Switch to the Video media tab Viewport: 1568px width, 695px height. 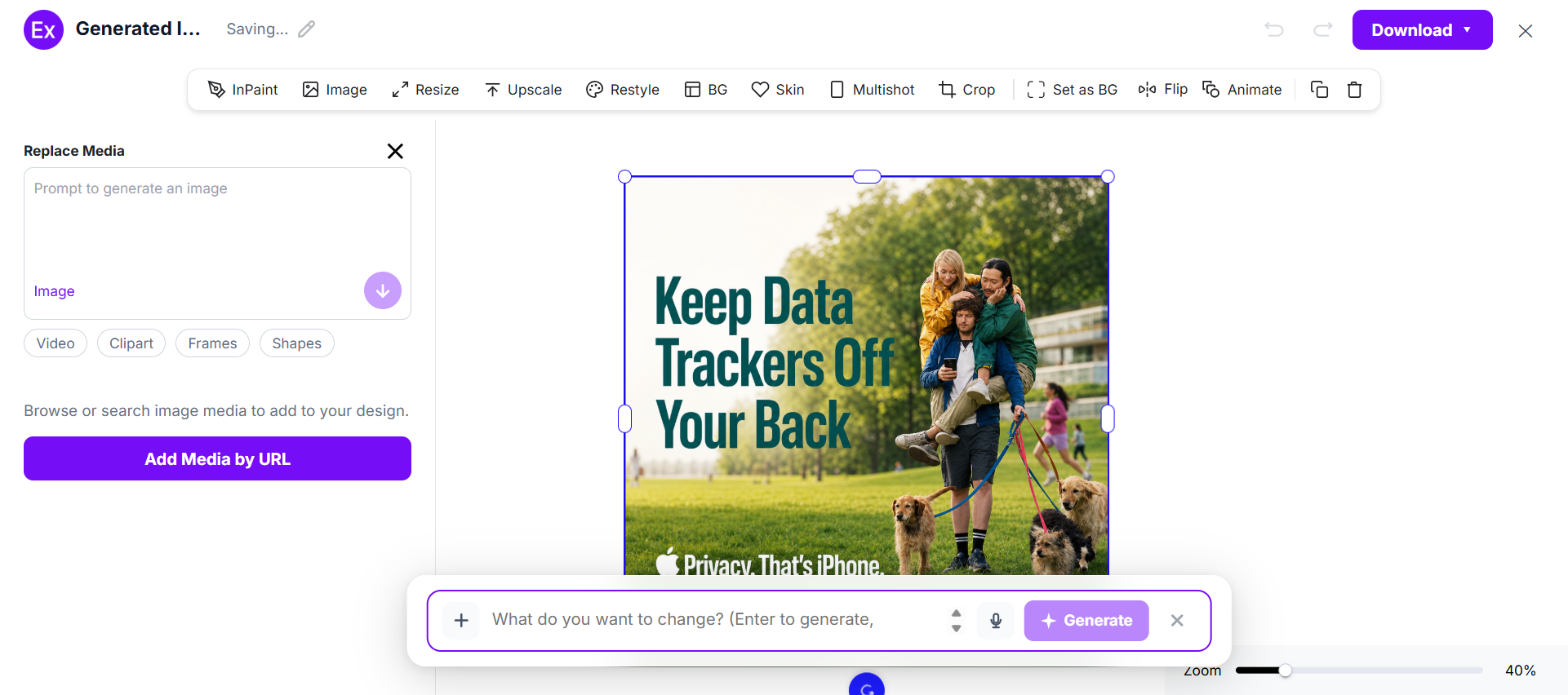click(56, 343)
